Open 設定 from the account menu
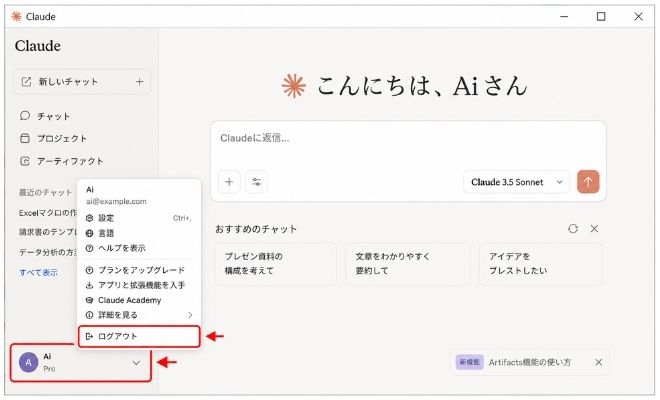This screenshot has width=660, height=400. point(139,218)
